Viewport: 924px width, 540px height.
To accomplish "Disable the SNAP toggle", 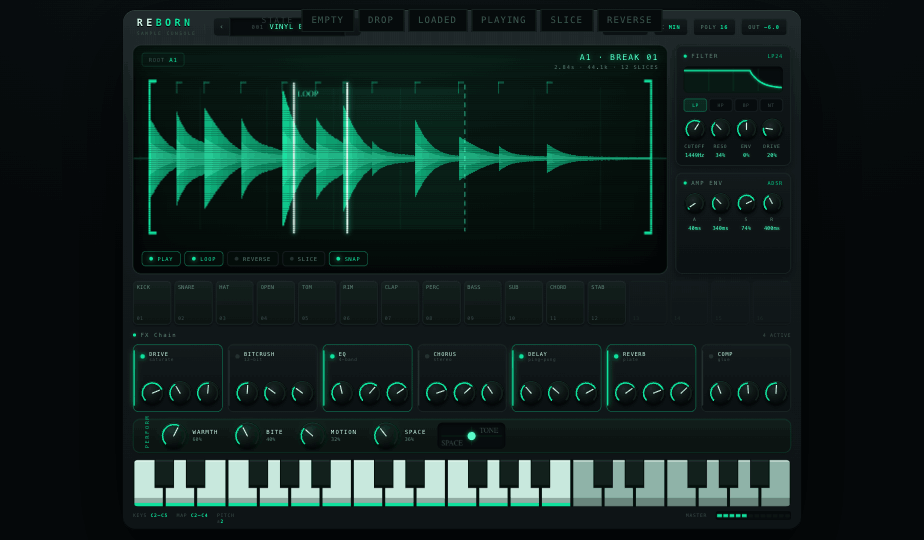I will pos(348,259).
